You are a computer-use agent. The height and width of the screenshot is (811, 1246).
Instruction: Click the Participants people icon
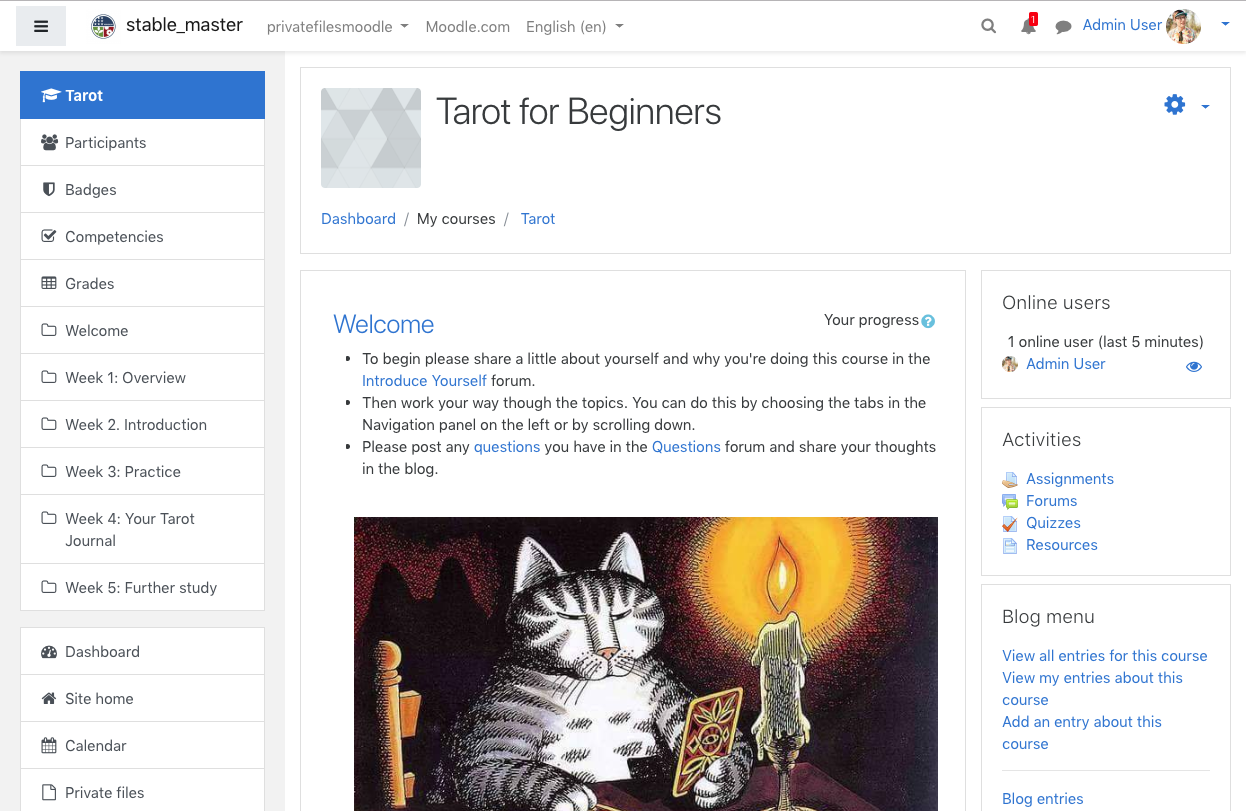coord(49,142)
